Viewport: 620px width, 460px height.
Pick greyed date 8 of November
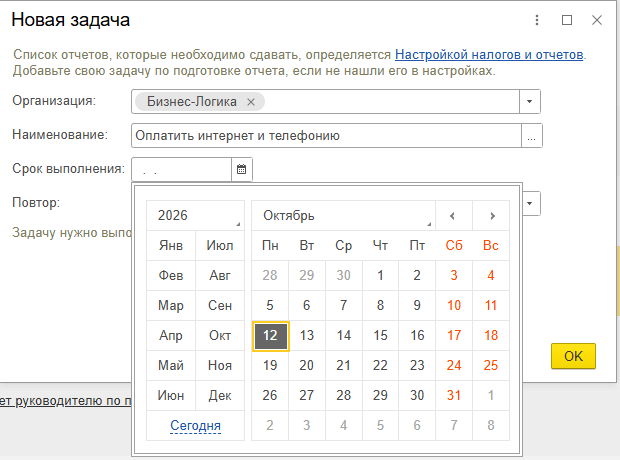point(491,426)
